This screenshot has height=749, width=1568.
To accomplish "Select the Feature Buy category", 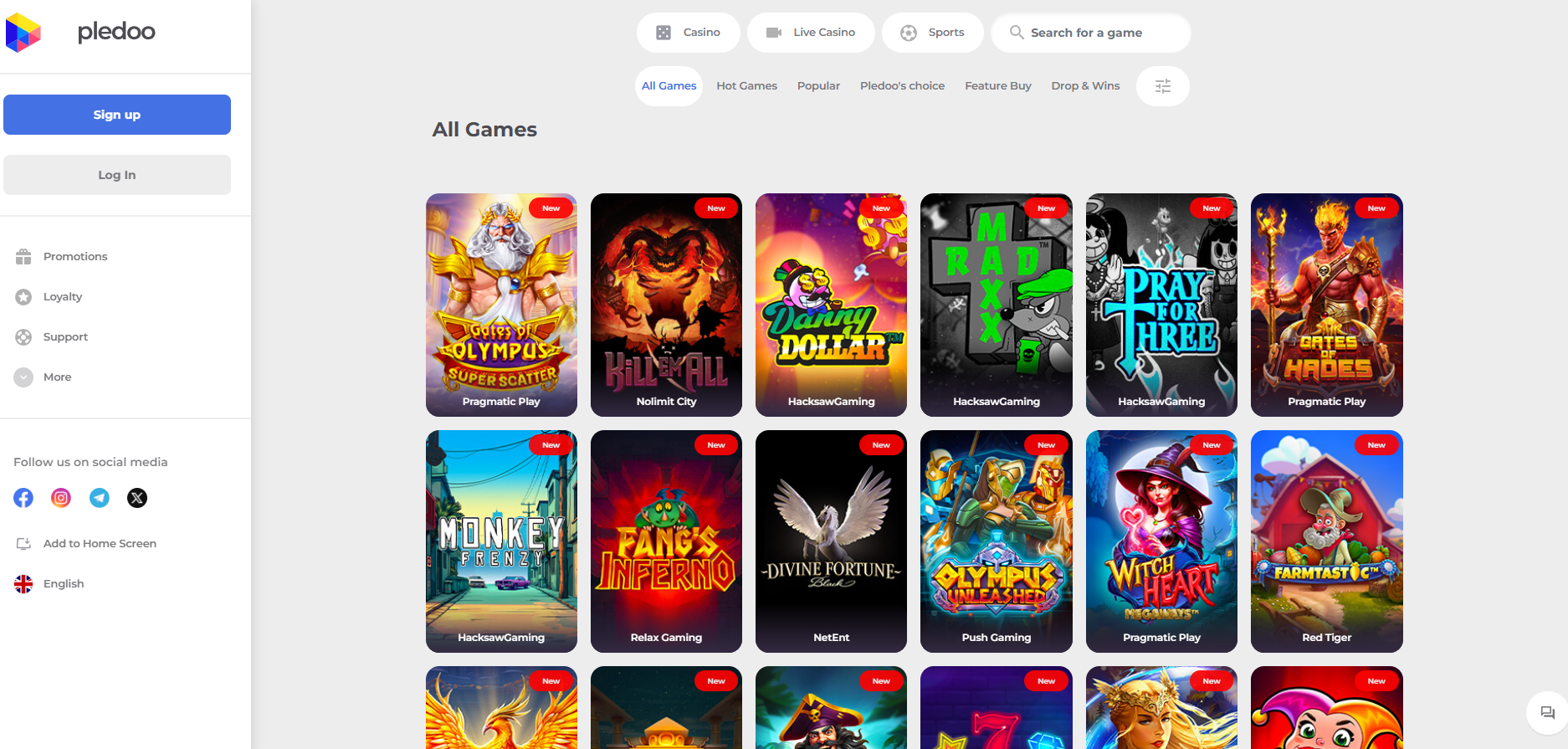I will (997, 85).
